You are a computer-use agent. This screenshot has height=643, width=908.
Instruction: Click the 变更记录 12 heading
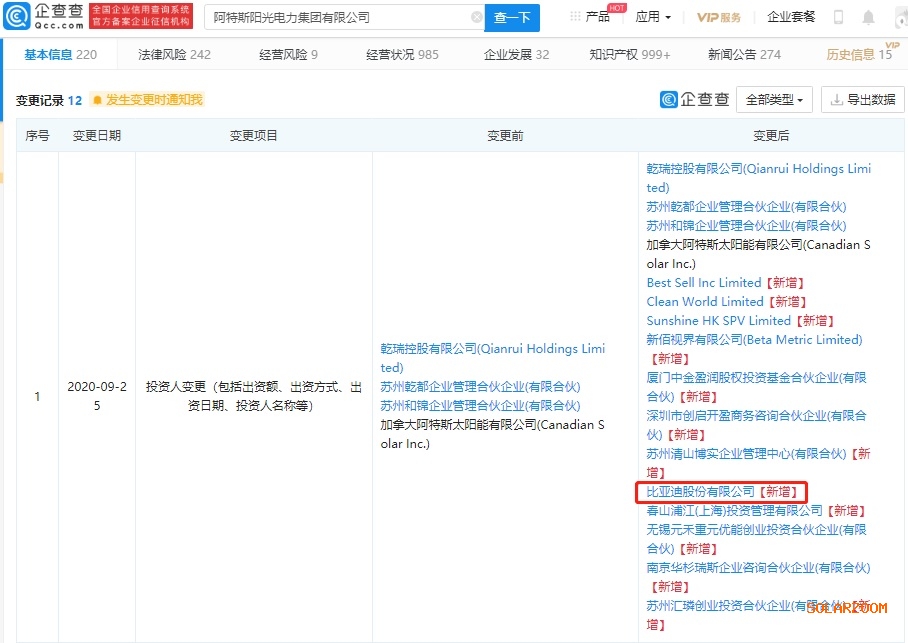tap(49, 100)
